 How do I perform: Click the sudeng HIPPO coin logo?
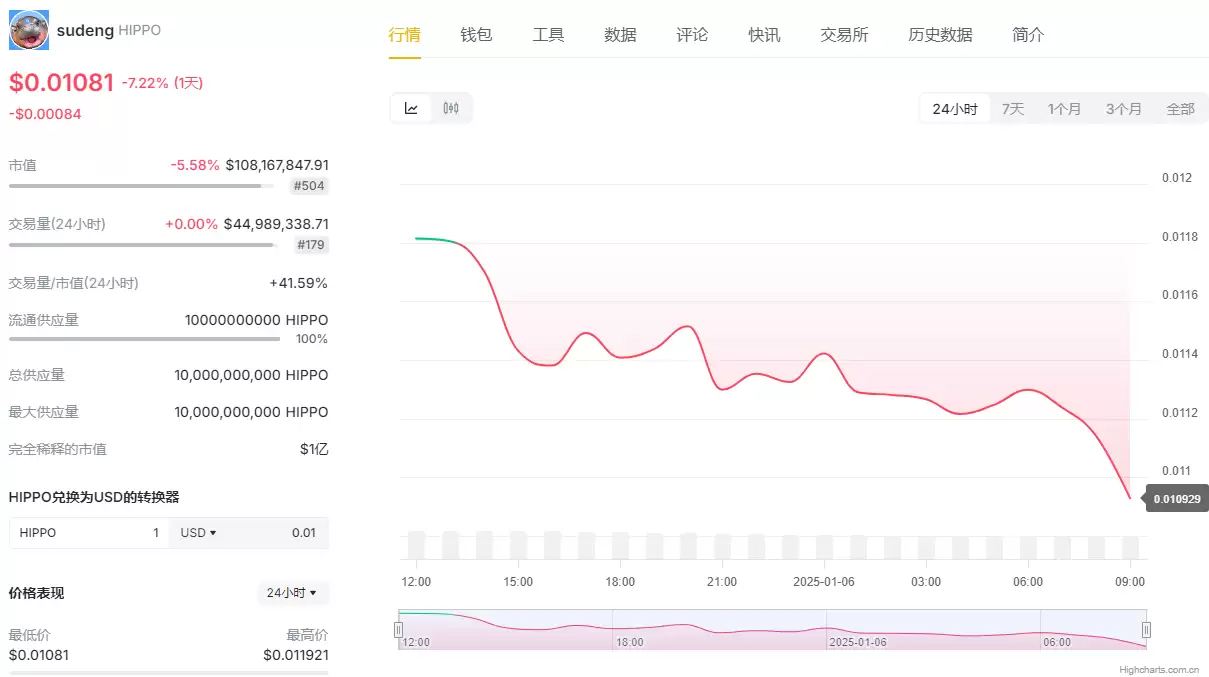click(28, 30)
